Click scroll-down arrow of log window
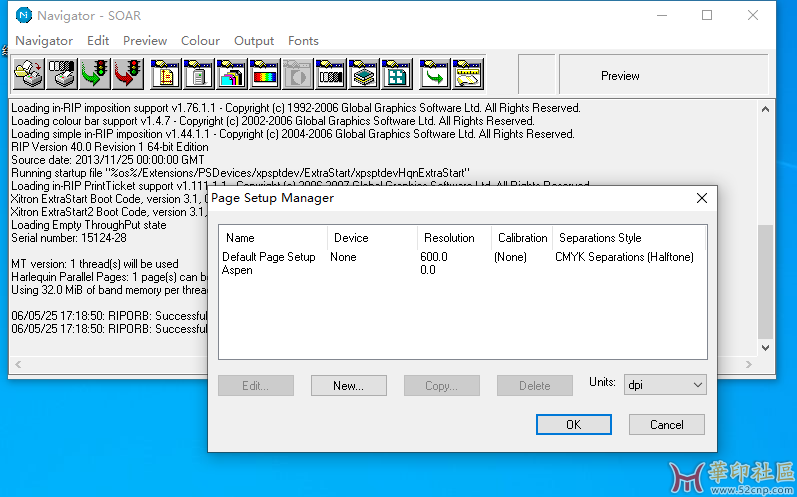797x497 pixels. pos(765,348)
